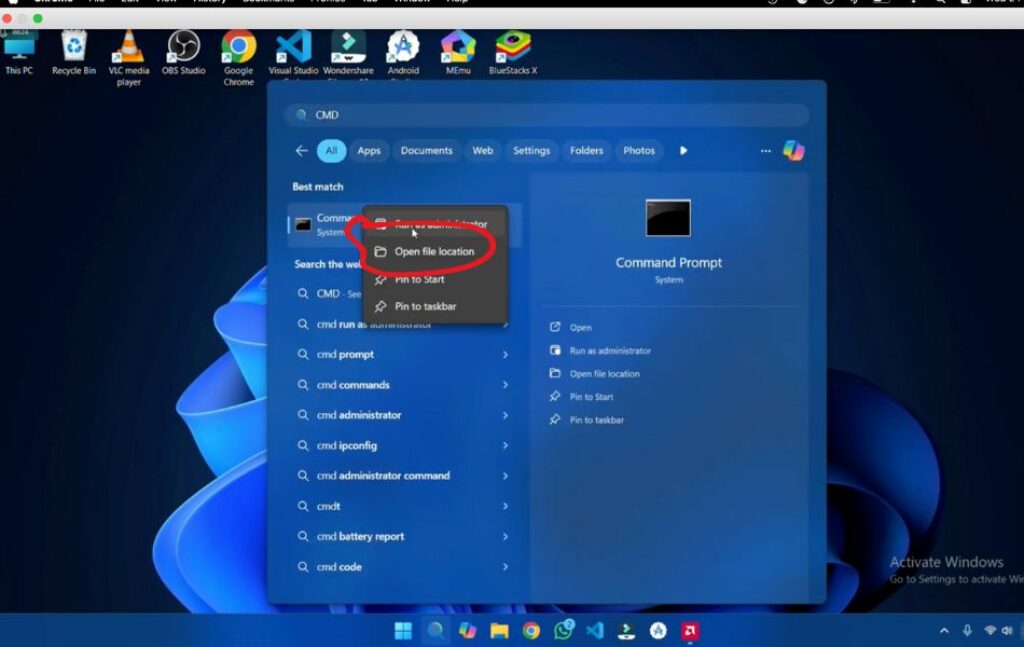Switch to the Apps filter tab
Viewport: 1024px width, 647px height.
click(x=369, y=151)
